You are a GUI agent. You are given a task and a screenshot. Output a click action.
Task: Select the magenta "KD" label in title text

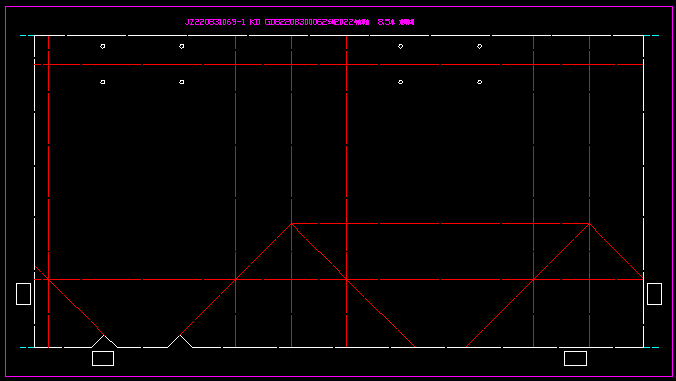coord(255,22)
